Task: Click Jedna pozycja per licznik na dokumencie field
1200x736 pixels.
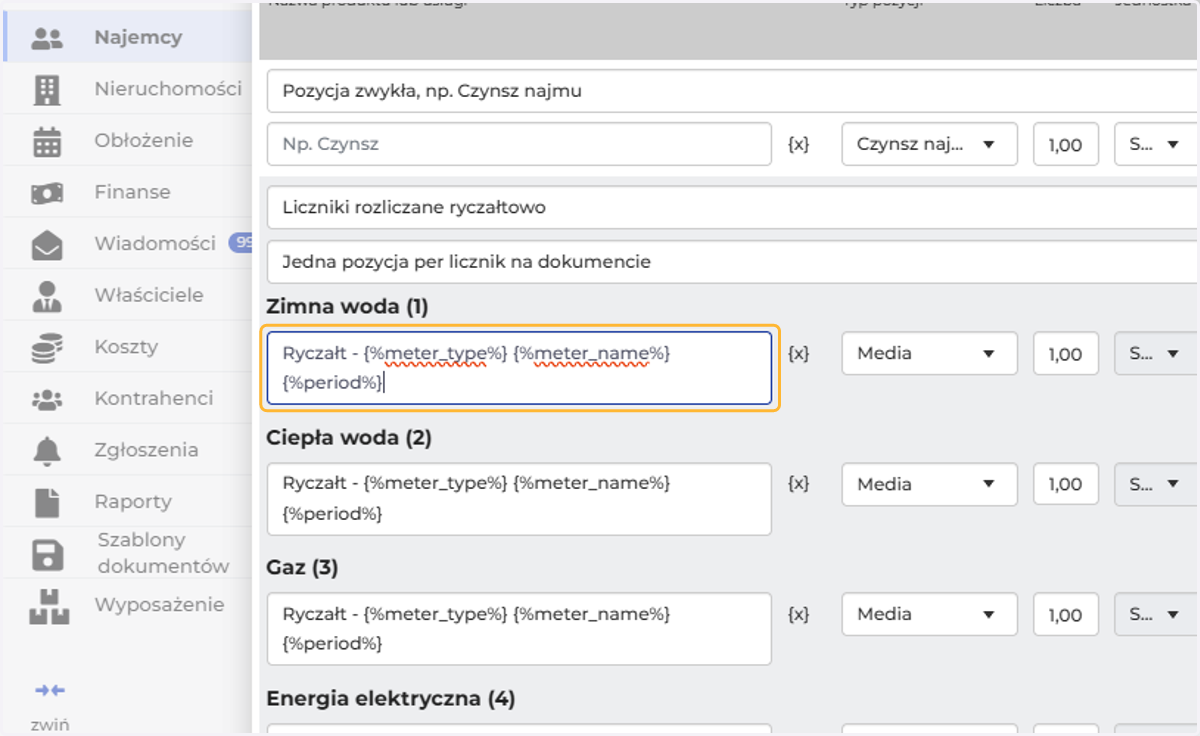Action: click(733, 262)
